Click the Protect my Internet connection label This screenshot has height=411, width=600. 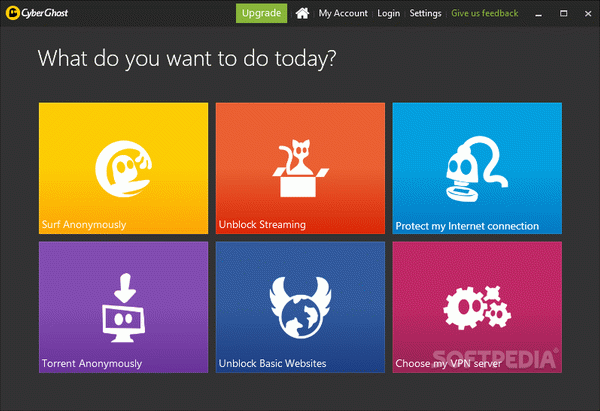pyautogui.click(x=467, y=226)
